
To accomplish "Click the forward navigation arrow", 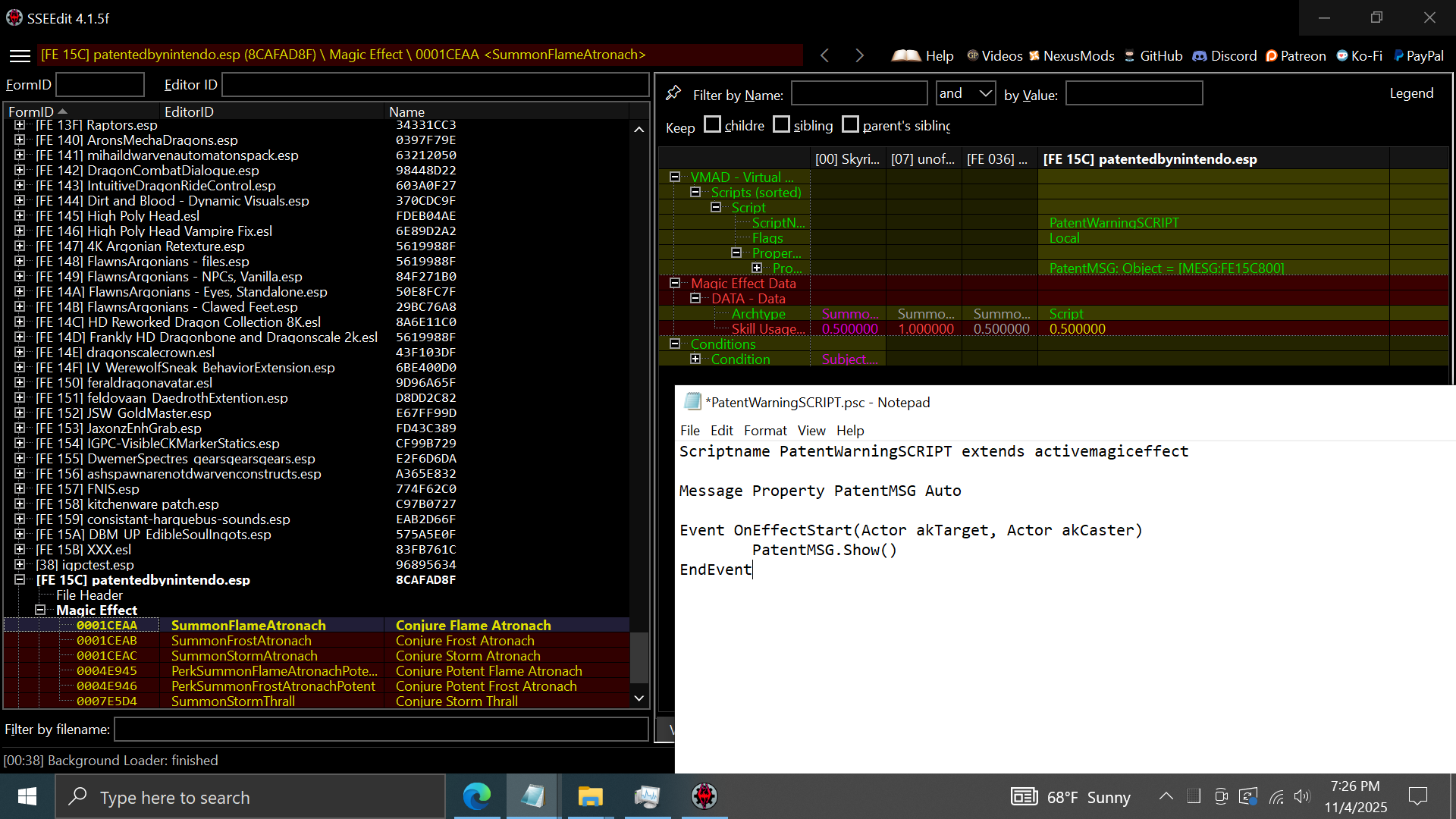I will coord(859,55).
